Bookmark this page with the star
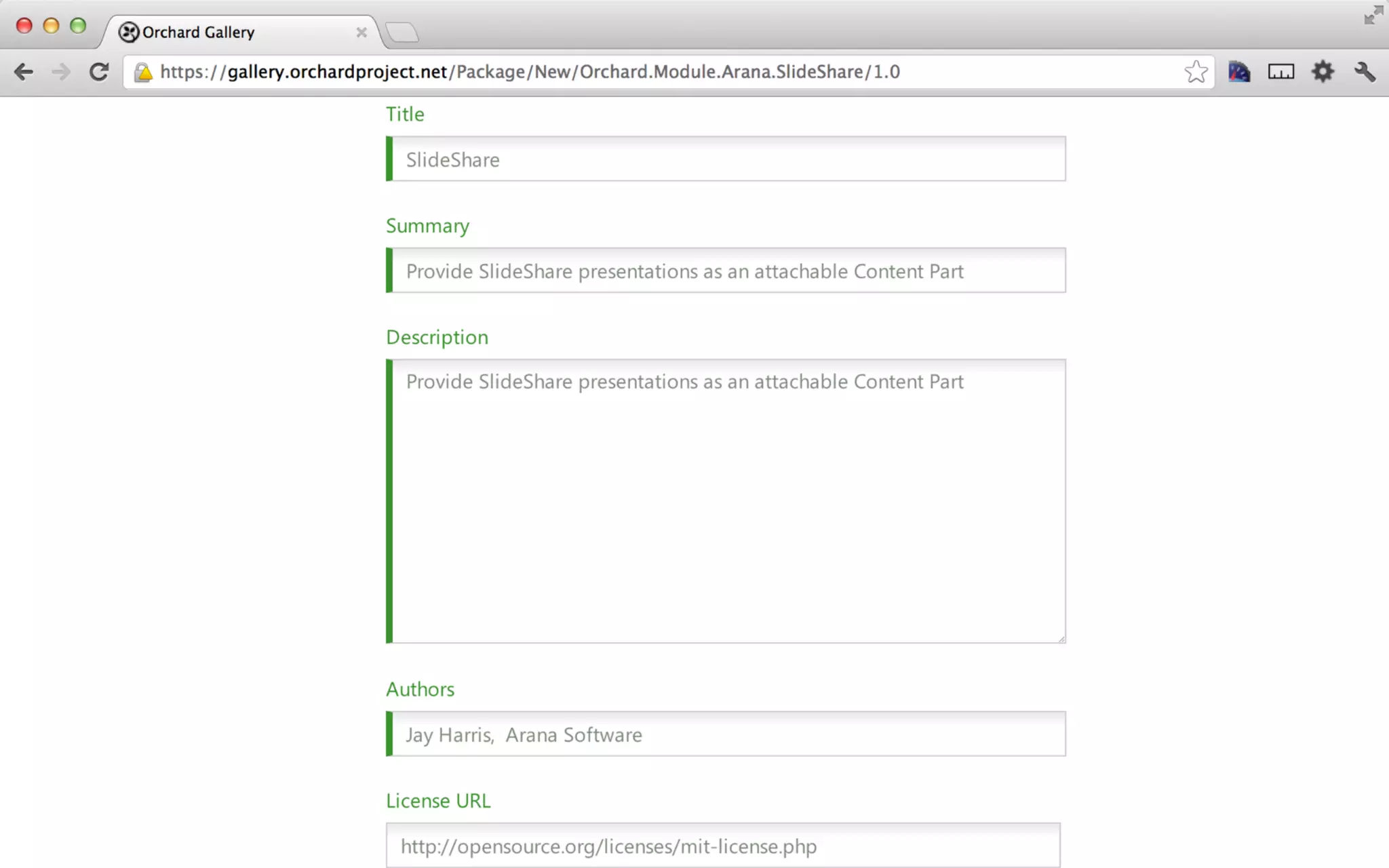 [1196, 72]
